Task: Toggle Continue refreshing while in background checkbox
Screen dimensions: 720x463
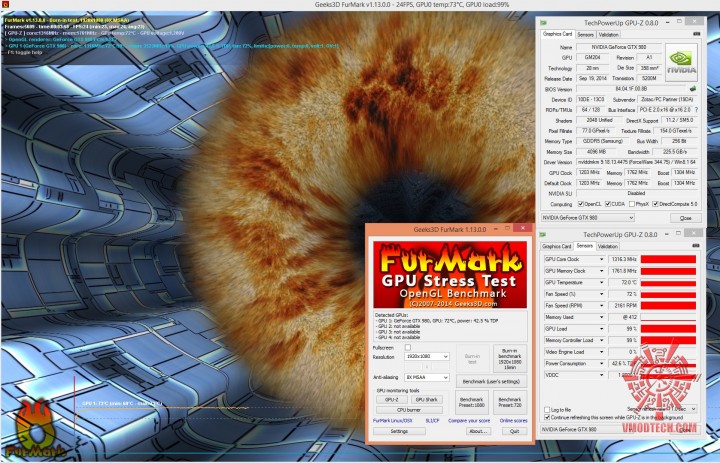Action: point(547,418)
